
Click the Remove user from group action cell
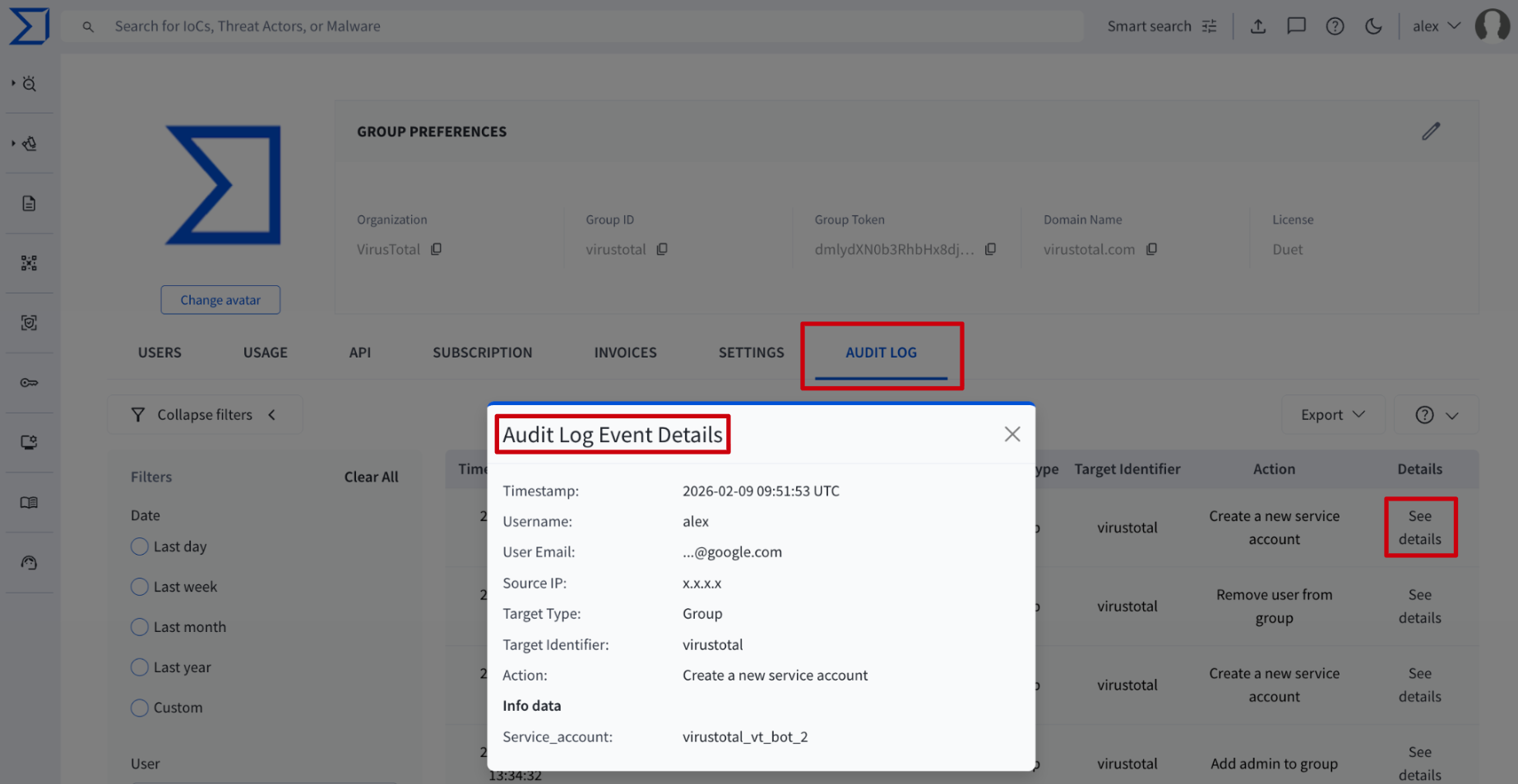click(1275, 606)
